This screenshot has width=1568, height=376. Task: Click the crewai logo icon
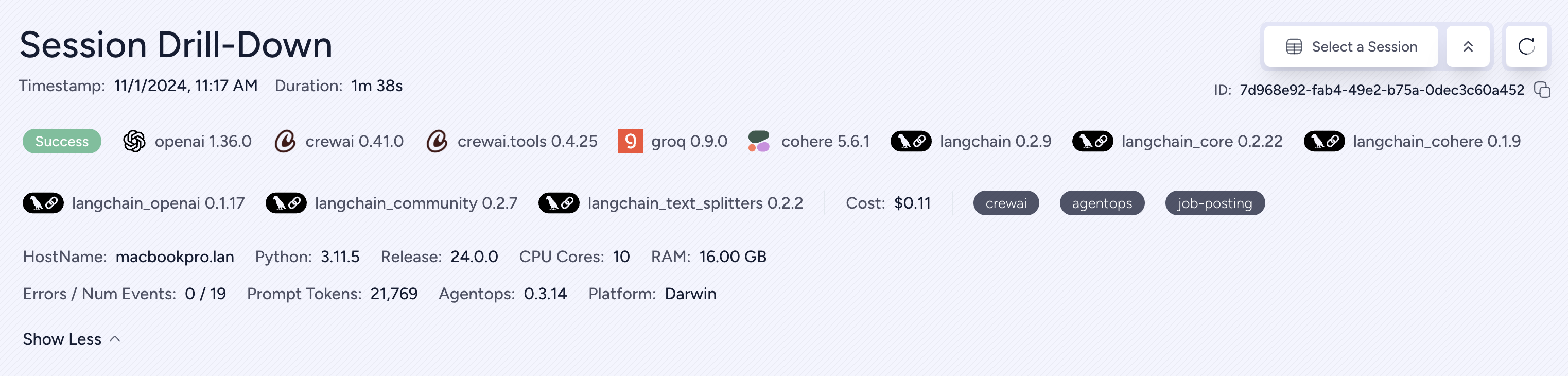coord(285,141)
